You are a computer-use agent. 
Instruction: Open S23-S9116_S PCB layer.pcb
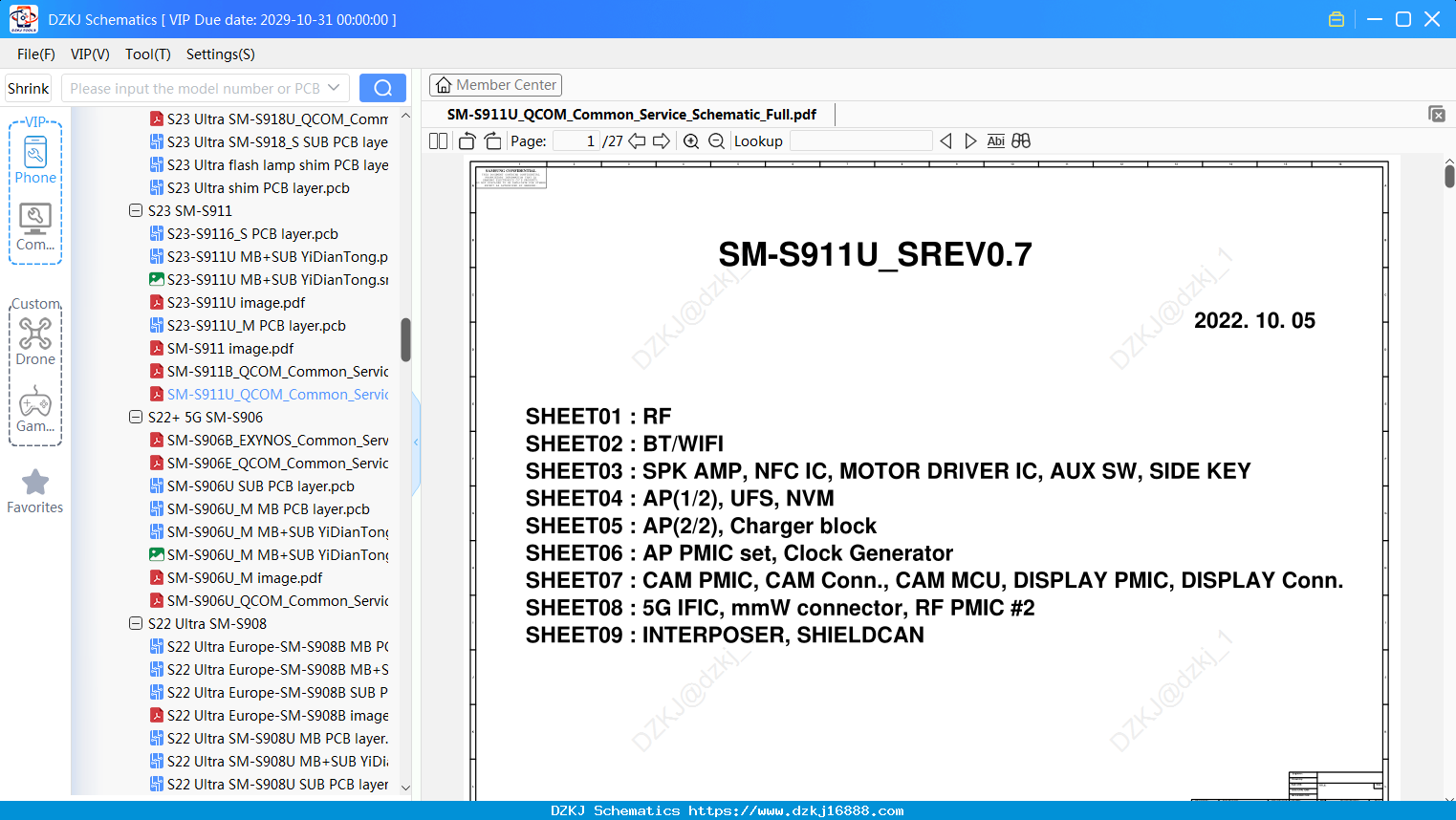point(244,233)
